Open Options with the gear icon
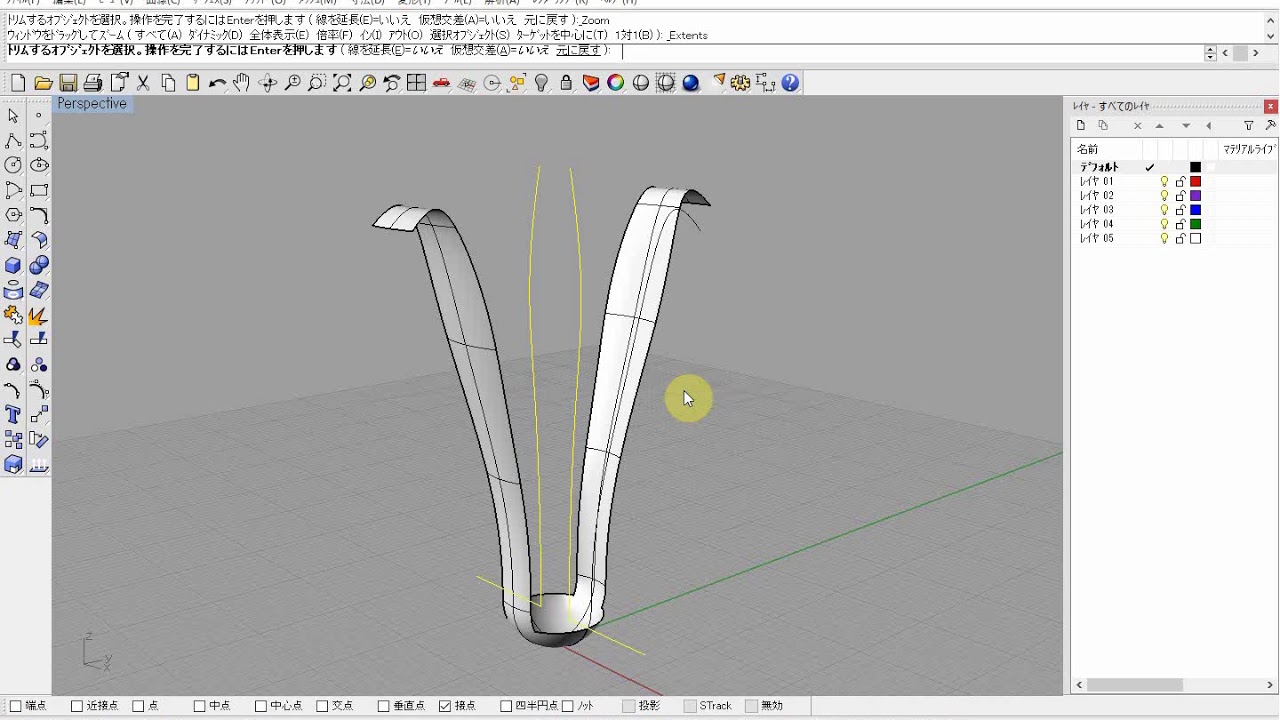 tap(741, 83)
